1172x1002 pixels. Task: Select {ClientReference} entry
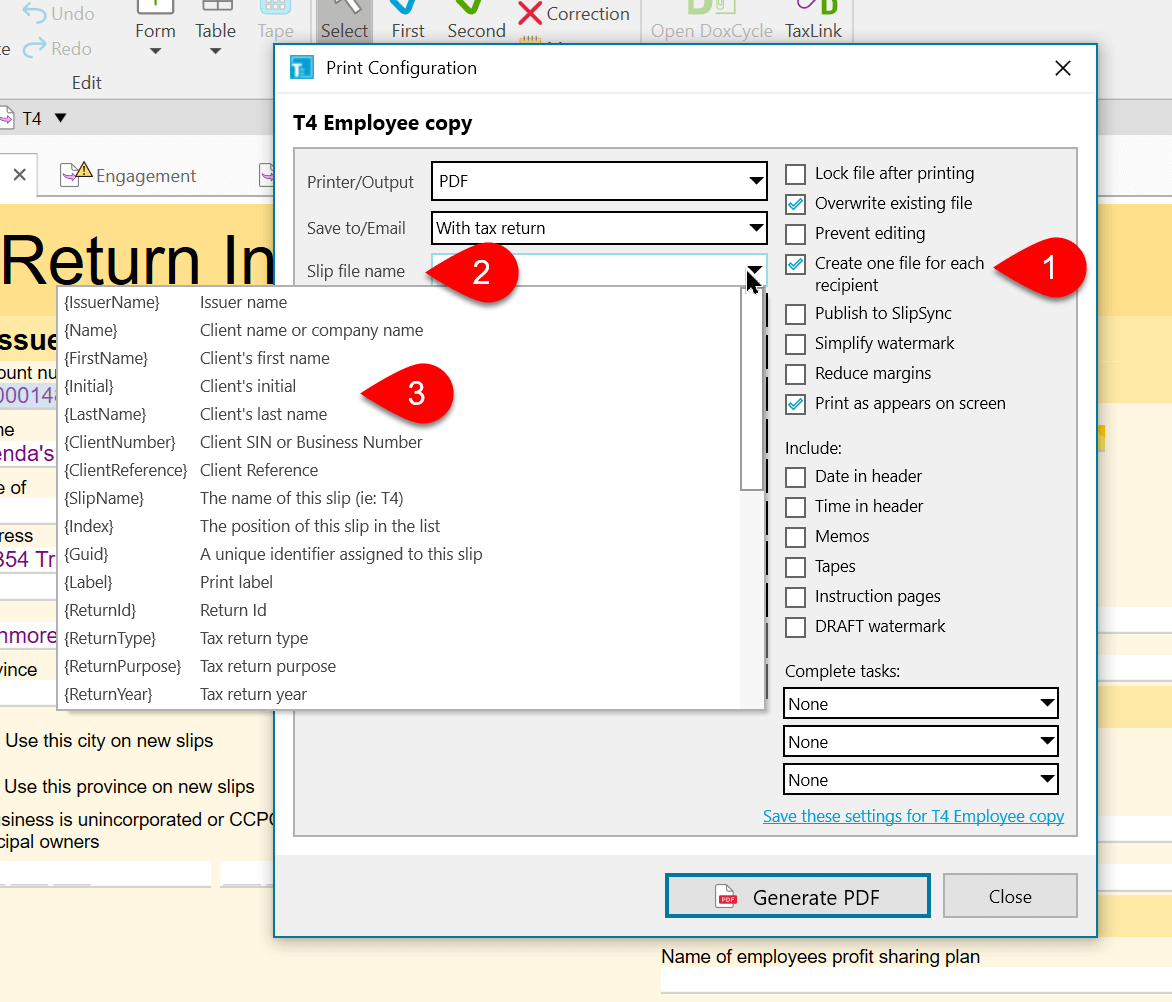(x=400, y=470)
